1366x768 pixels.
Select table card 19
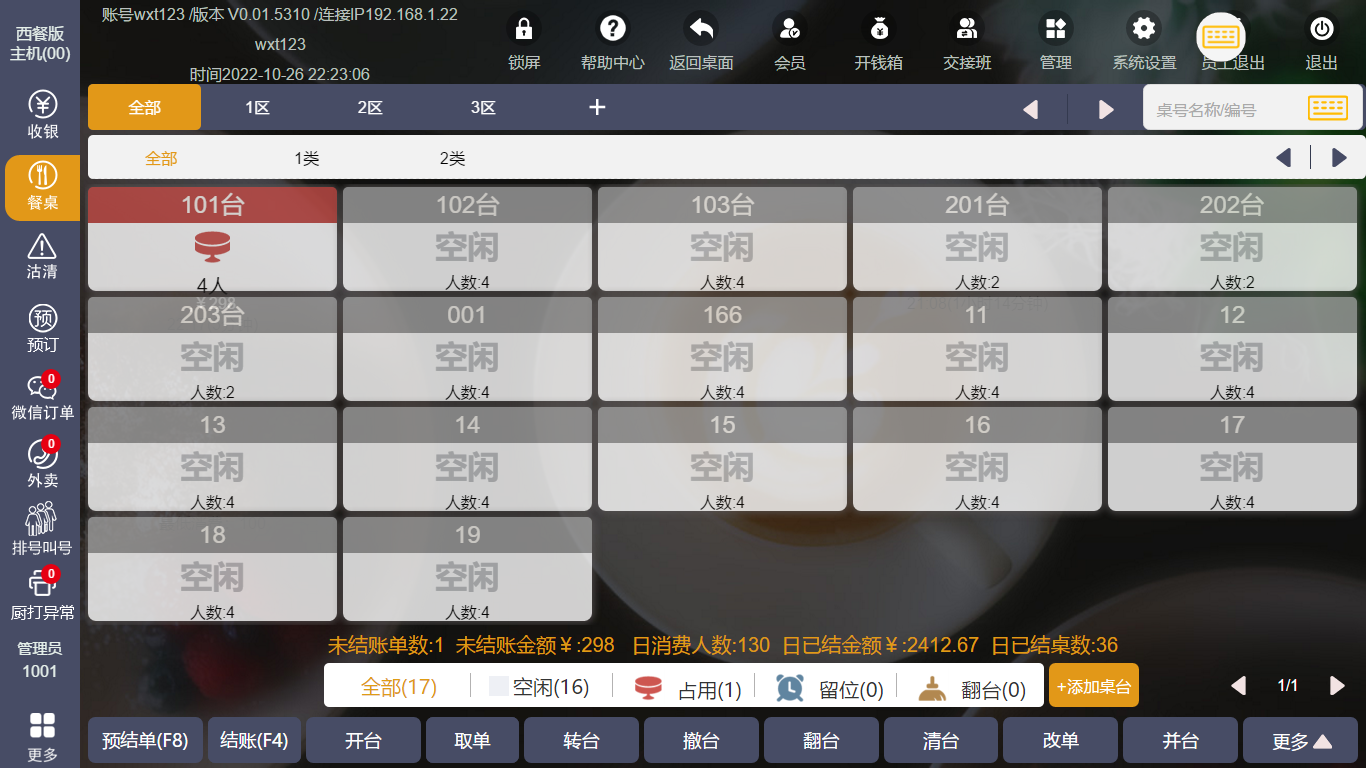click(467, 569)
